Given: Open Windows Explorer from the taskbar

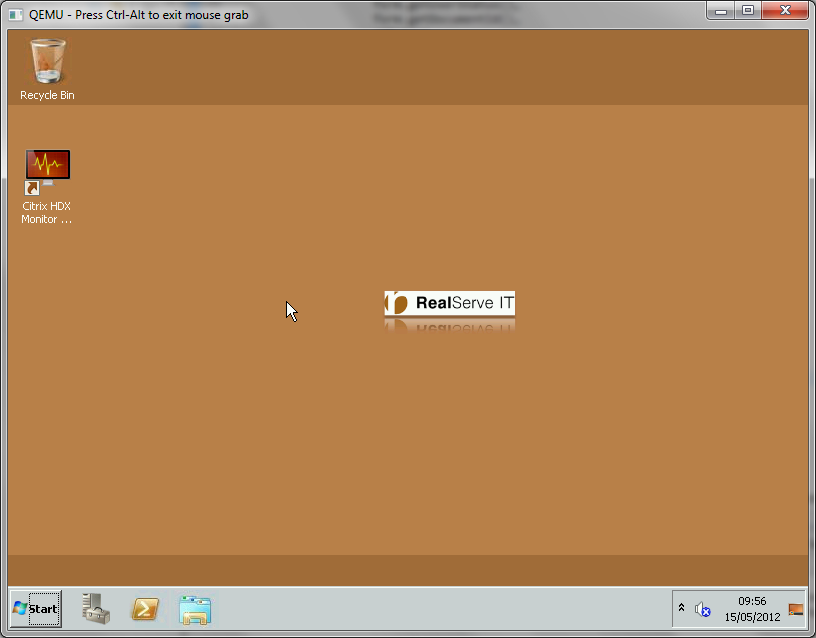Looking at the screenshot, I should (195, 610).
